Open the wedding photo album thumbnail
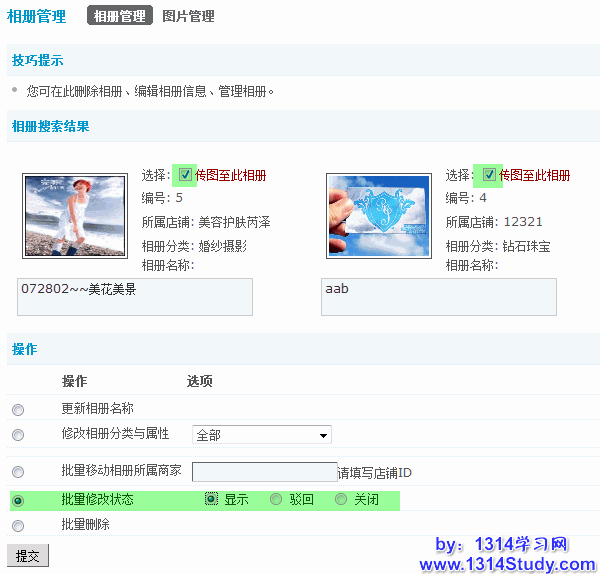 [x=75, y=217]
